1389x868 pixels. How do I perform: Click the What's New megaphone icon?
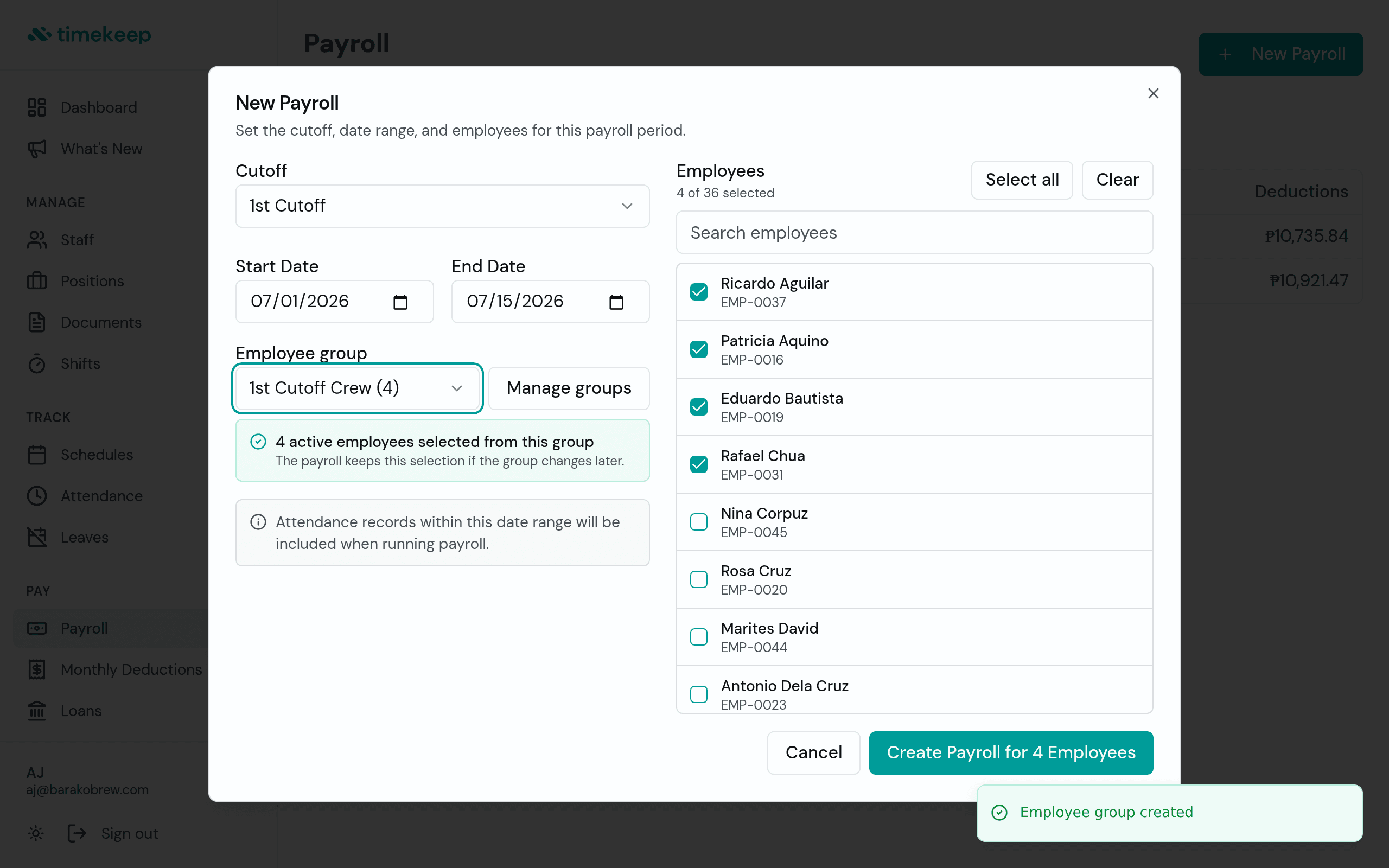[37, 149]
